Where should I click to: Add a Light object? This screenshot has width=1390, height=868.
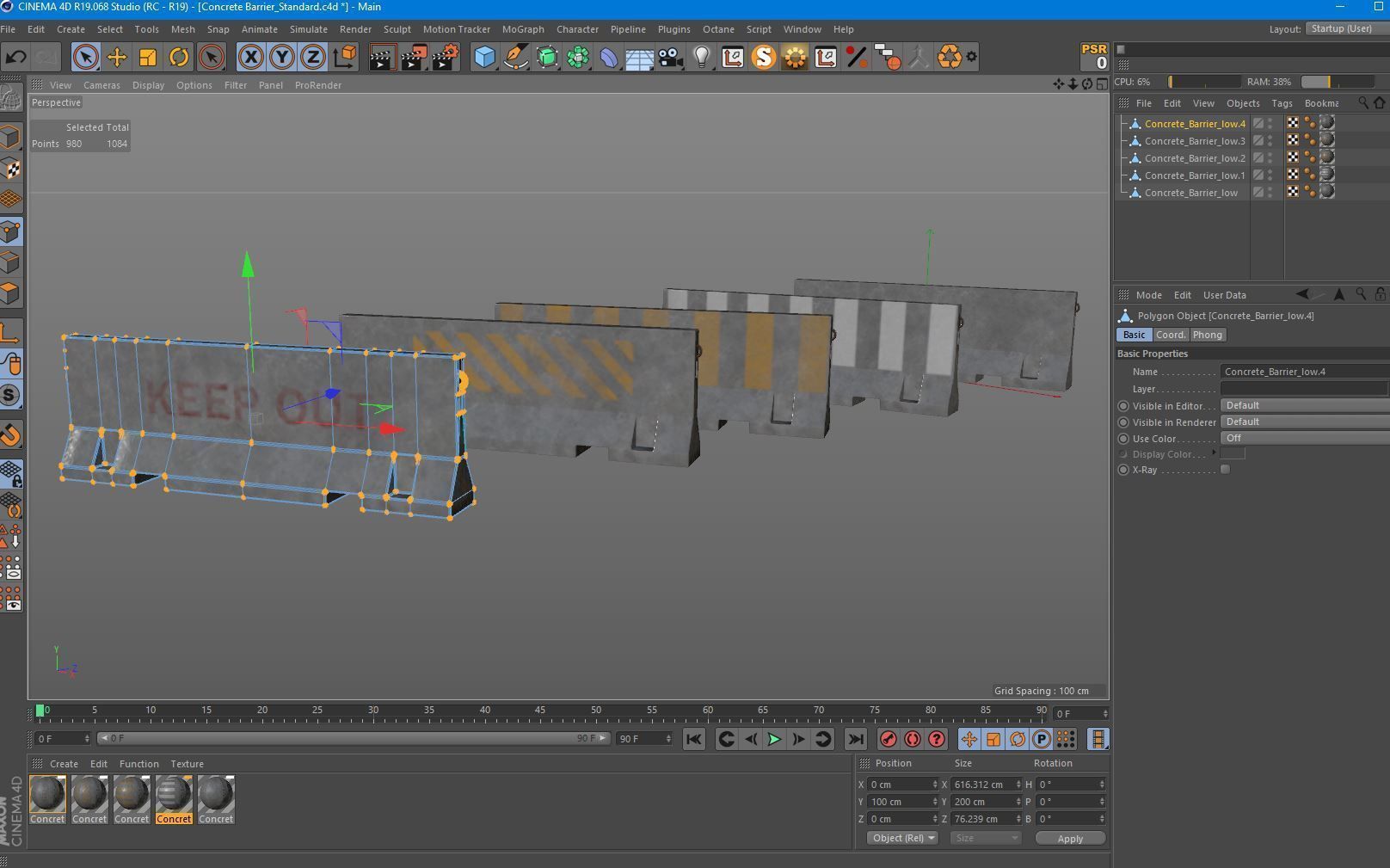tap(702, 58)
